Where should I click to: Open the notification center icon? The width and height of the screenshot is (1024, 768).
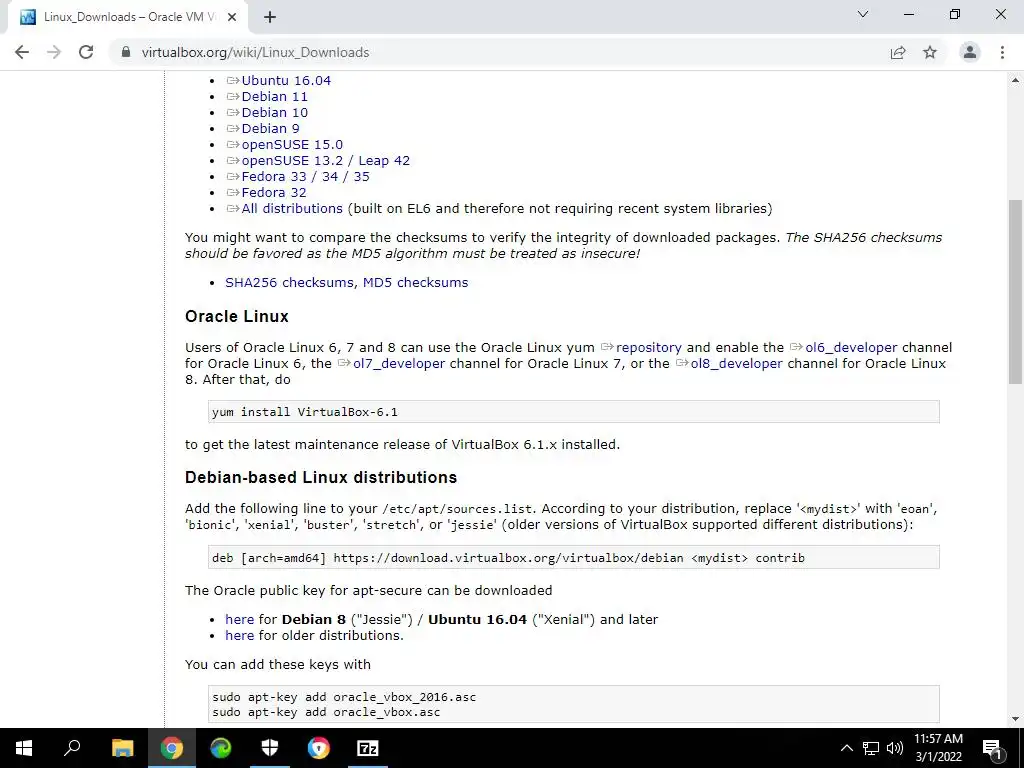tap(993, 748)
